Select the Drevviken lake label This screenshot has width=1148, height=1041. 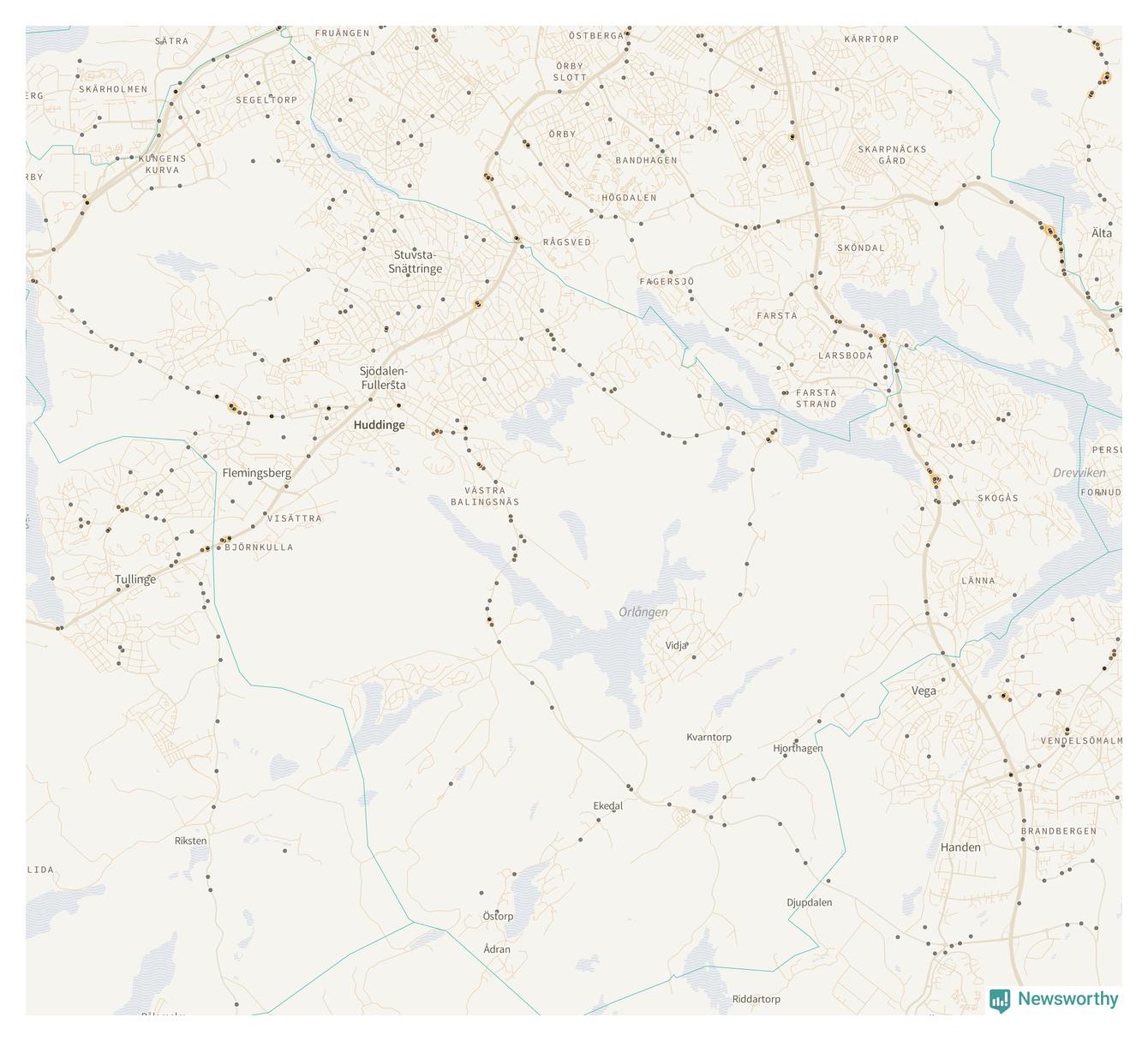1079,473
